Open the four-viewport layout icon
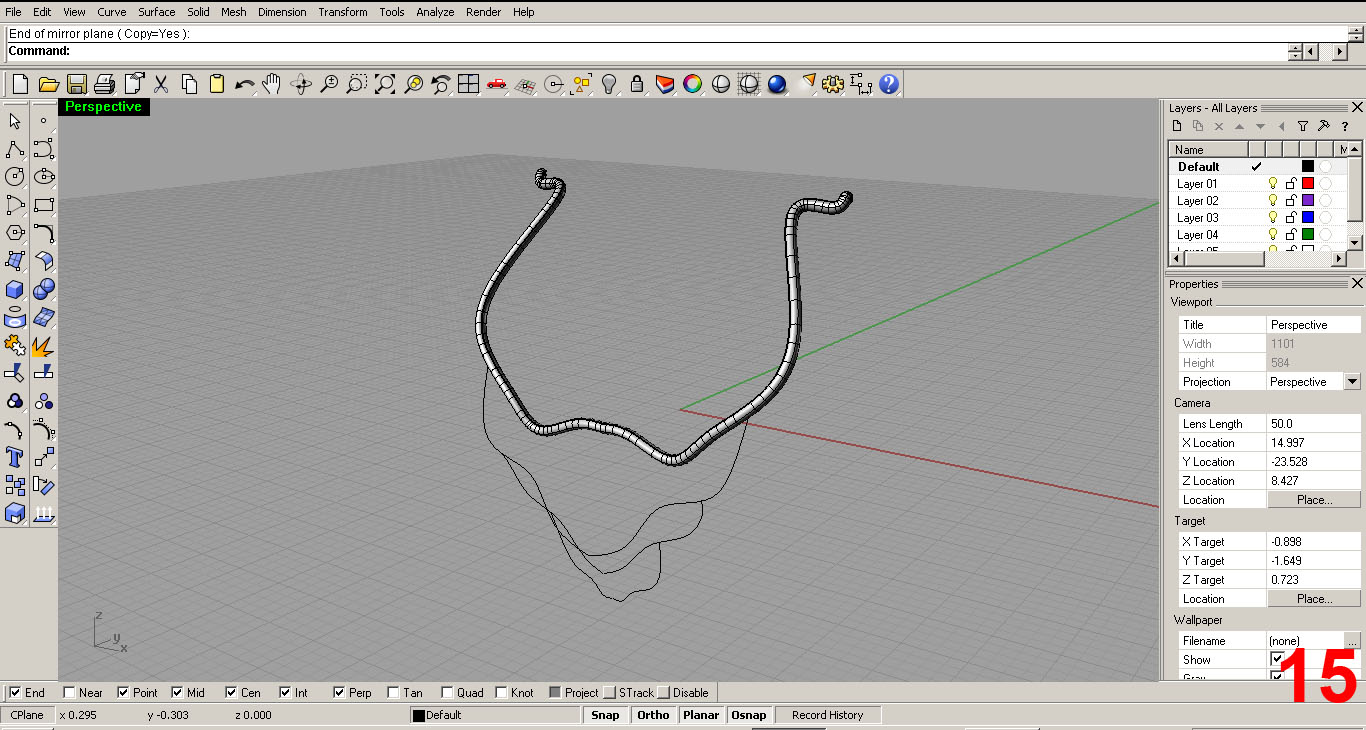 [x=468, y=84]
